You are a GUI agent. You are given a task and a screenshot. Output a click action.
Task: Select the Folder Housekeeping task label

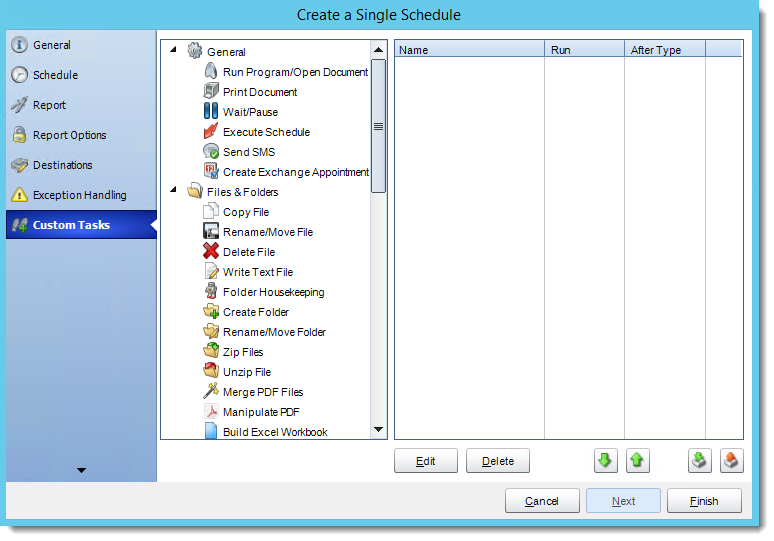pyautogui.click(x=273, y=292)
